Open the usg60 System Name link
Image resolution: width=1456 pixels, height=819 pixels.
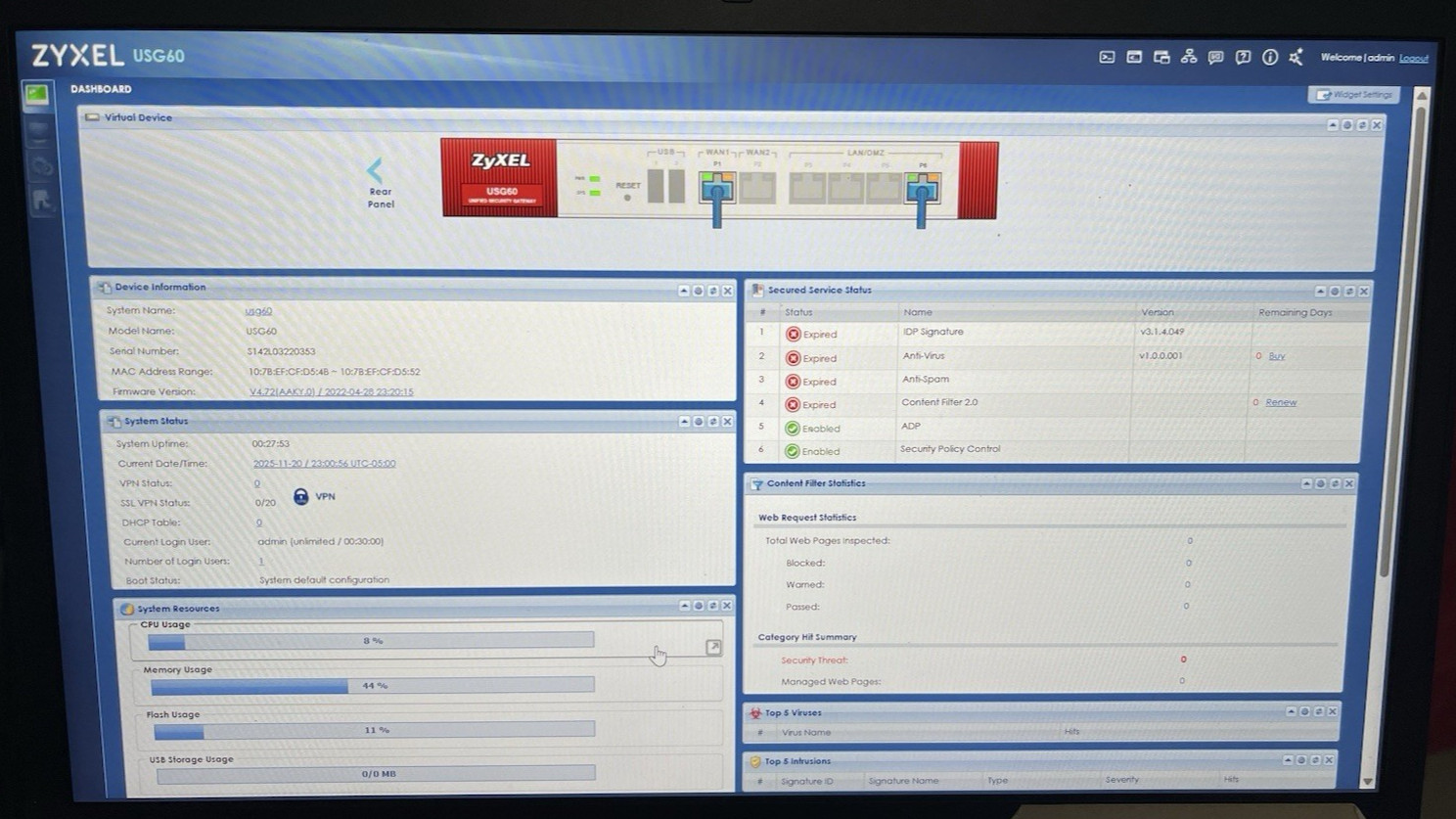258,311
